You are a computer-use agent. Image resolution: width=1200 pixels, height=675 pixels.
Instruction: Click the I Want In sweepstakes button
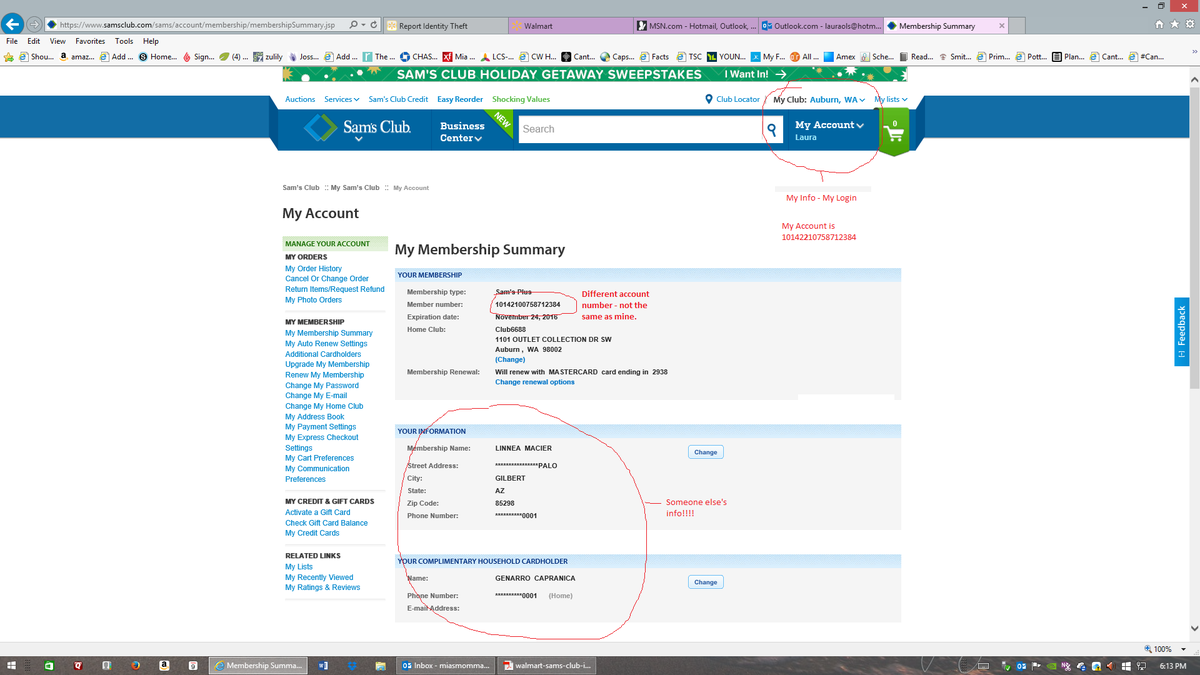754,74
